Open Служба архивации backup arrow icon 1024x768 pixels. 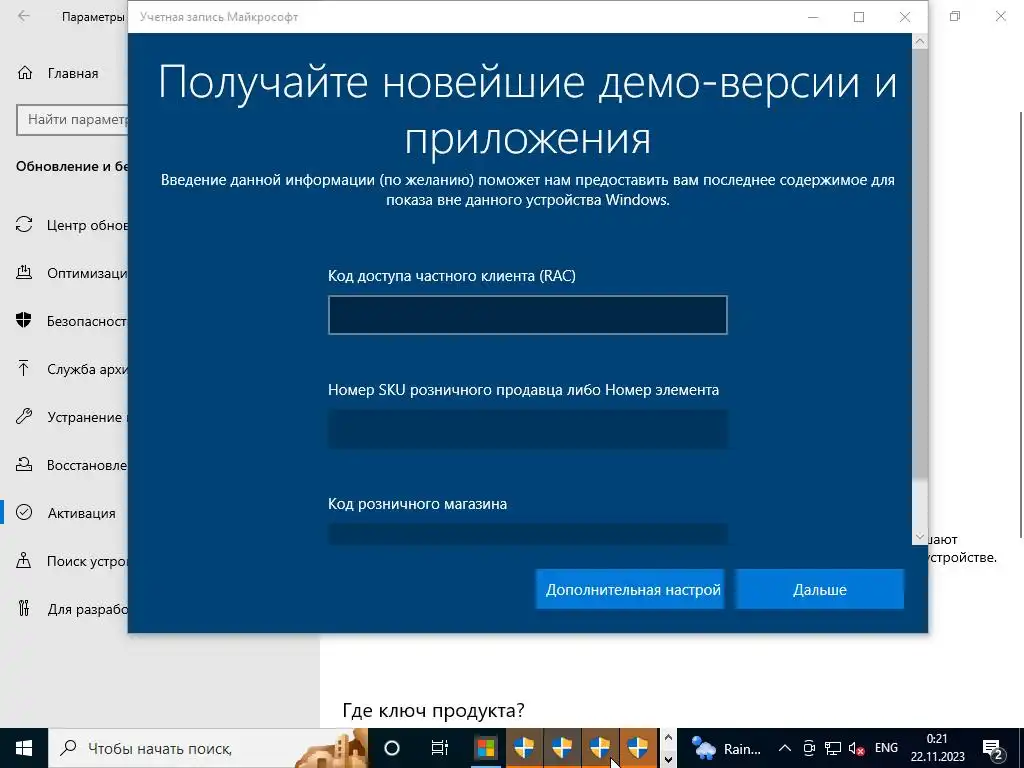pyautogui.click(x=24, y=368)
